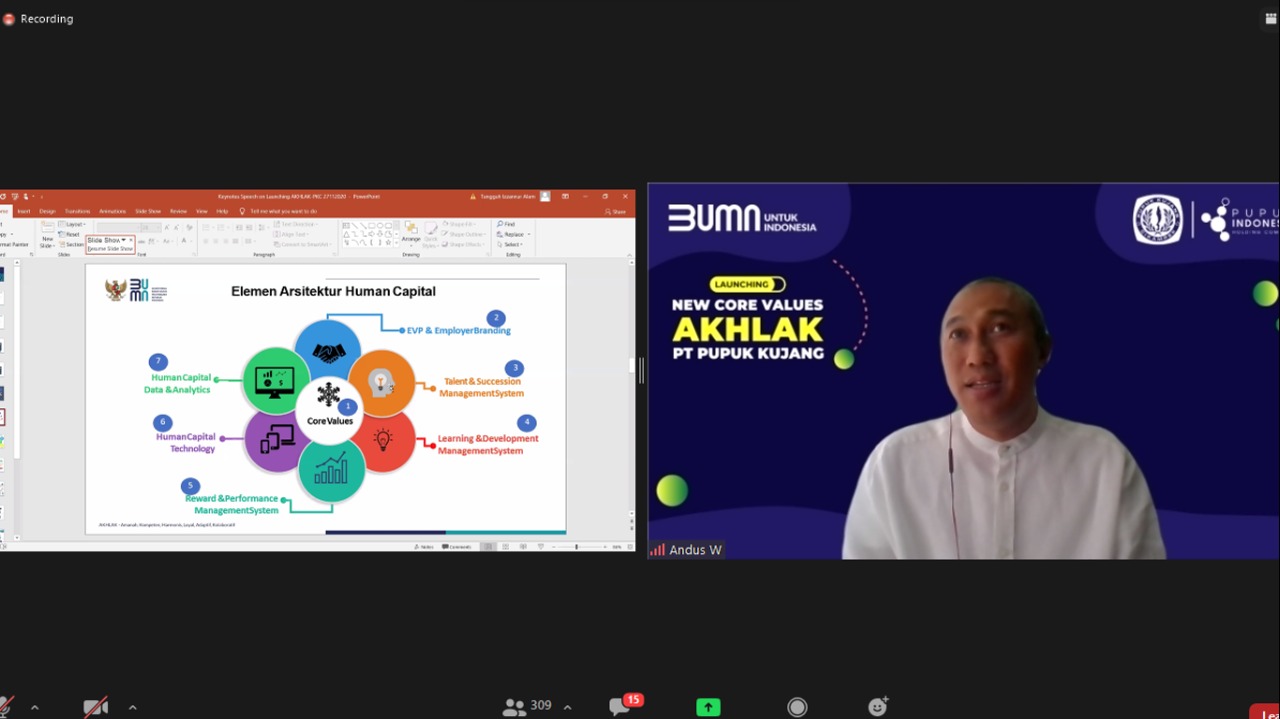Expand the participants options arrow
This screenshot has width=1280, height=719.
568,707
